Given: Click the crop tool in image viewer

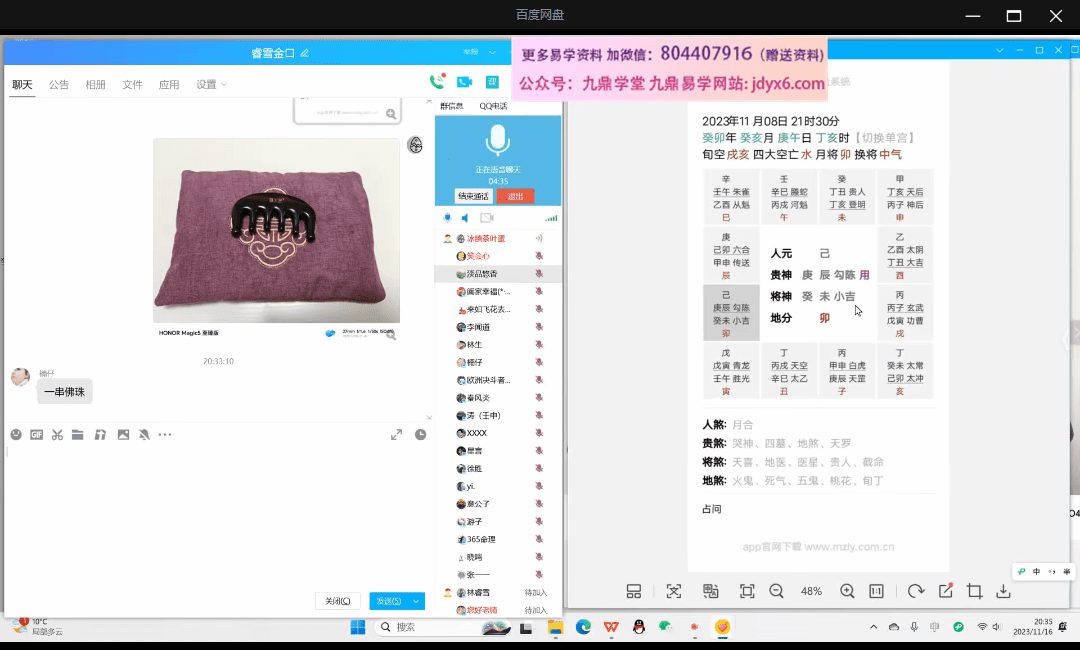Looking at the screenshot, I should [975, 591].
